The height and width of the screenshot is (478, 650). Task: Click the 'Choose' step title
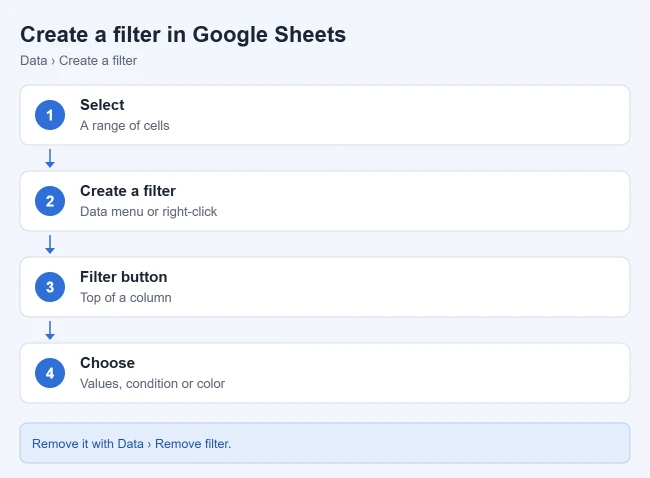pos(107,363)
